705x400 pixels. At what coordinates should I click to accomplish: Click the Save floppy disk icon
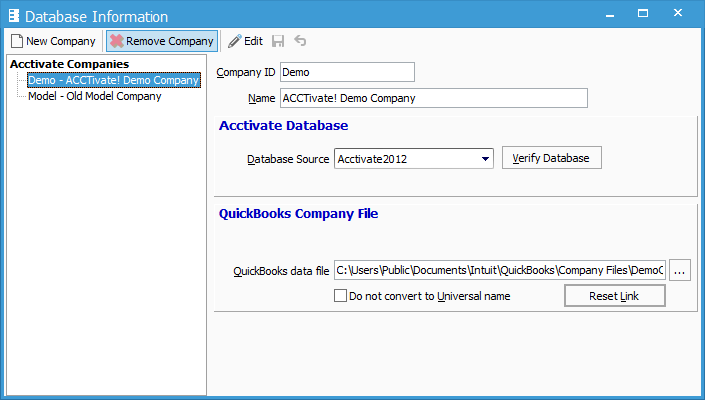278,41
